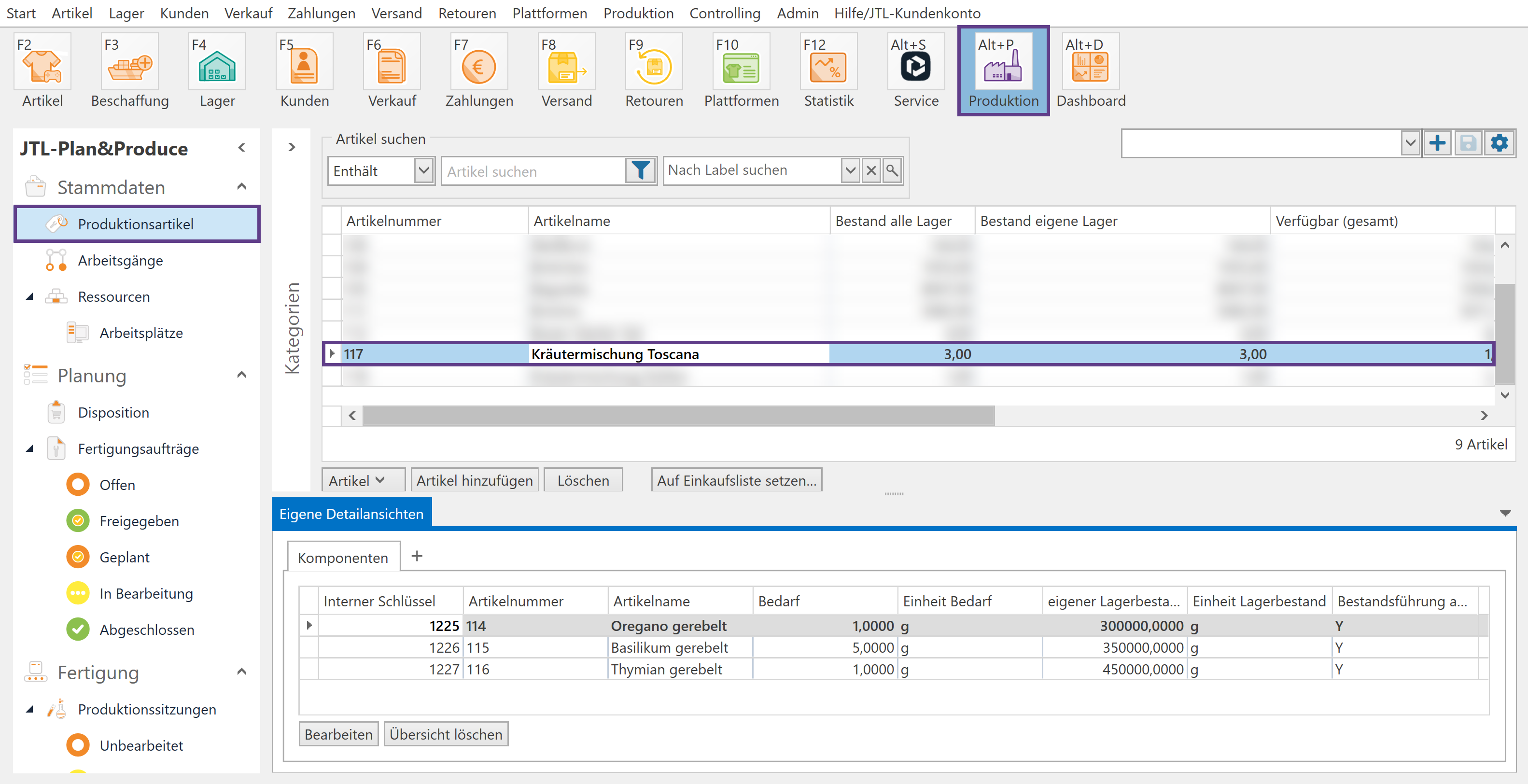Image resolution: width=1528 pixels, height=784 pixels.
Task: Select the Komponenten tab
Action: [343, 558]
